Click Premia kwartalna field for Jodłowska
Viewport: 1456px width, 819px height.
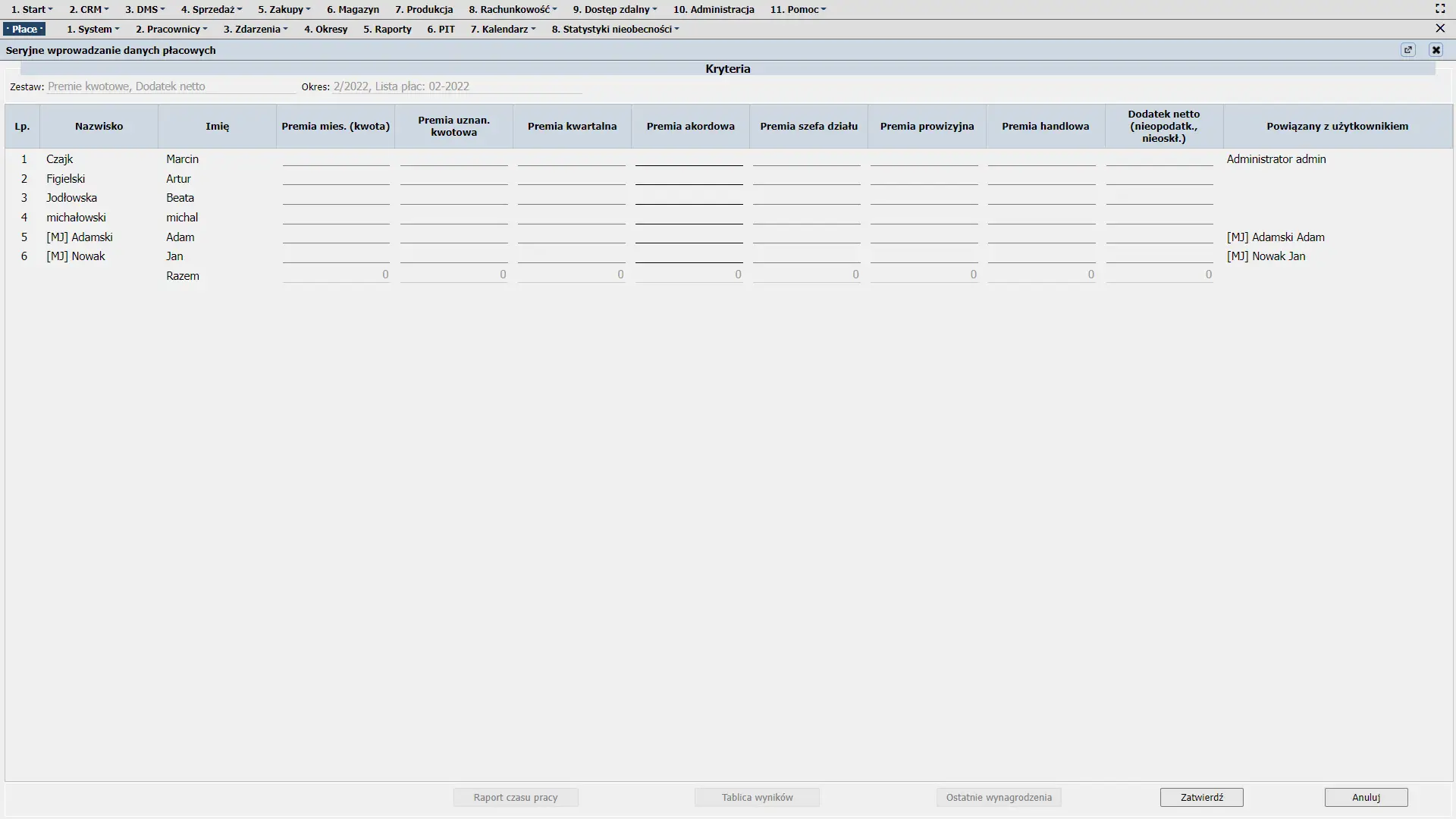(x=572, y=197)
